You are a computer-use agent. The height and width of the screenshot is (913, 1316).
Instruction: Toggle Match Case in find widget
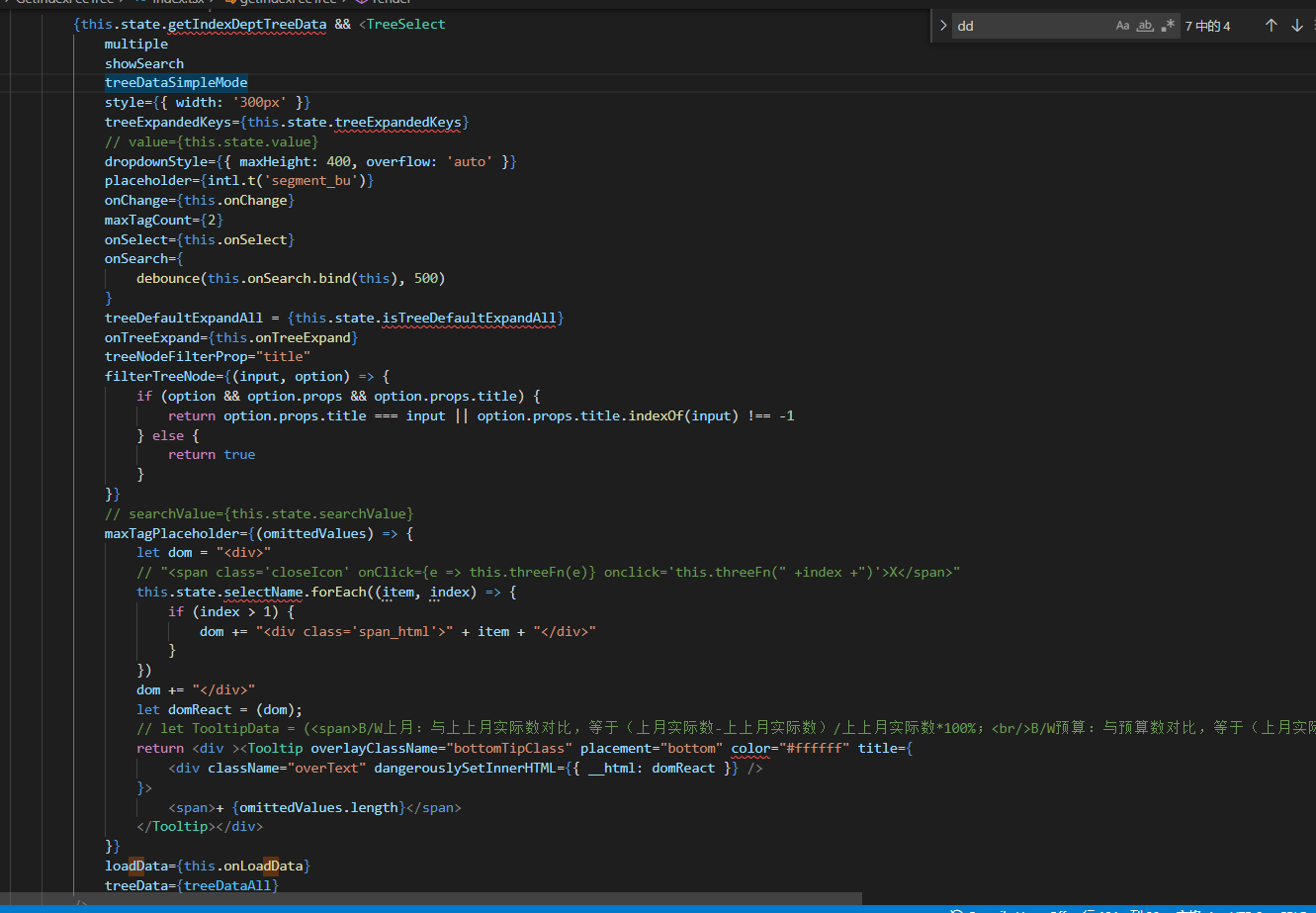(x=1122, y=26)
